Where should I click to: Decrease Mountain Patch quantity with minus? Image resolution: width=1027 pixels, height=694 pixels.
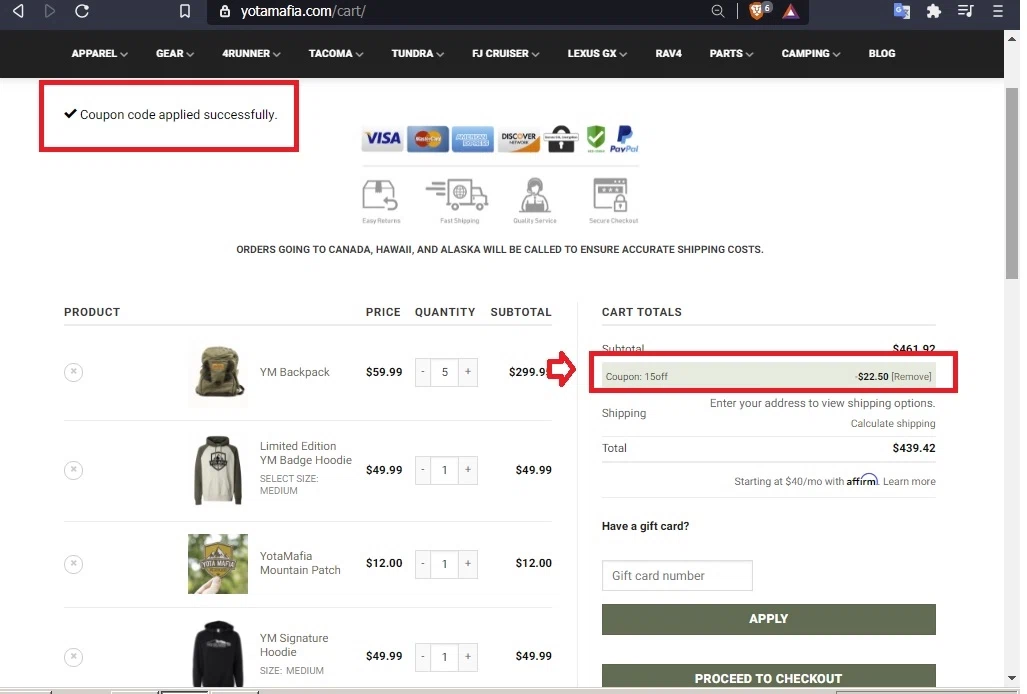pyautogui.click(x=423, y=564)
